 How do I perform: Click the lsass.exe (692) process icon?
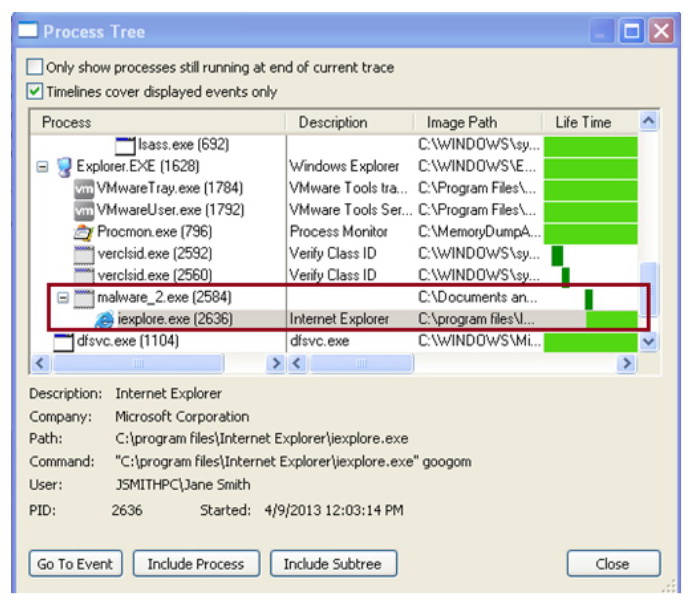click(125, 145)
